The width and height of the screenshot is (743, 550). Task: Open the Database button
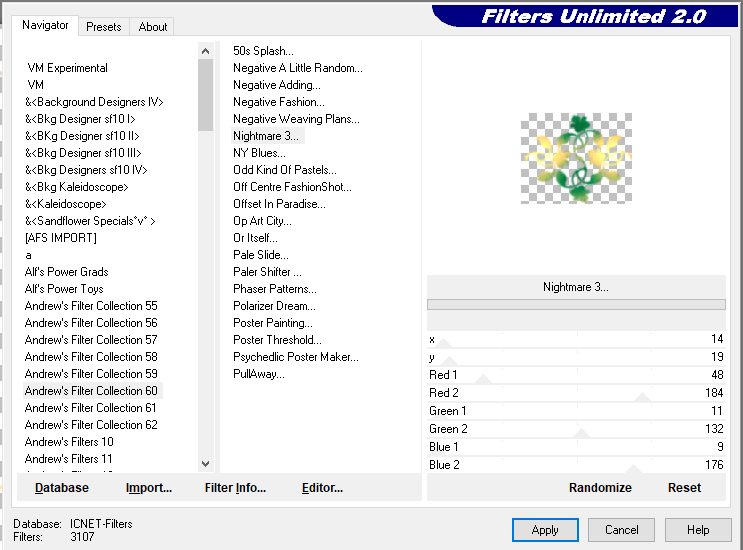62,488
